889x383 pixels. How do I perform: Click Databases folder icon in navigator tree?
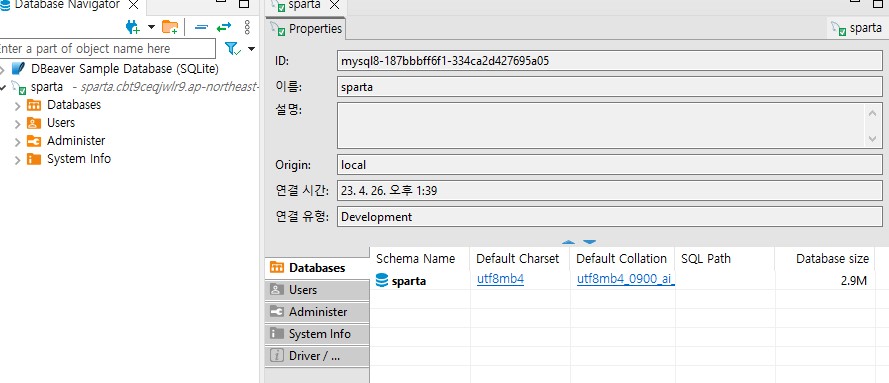tap(34, 105)
